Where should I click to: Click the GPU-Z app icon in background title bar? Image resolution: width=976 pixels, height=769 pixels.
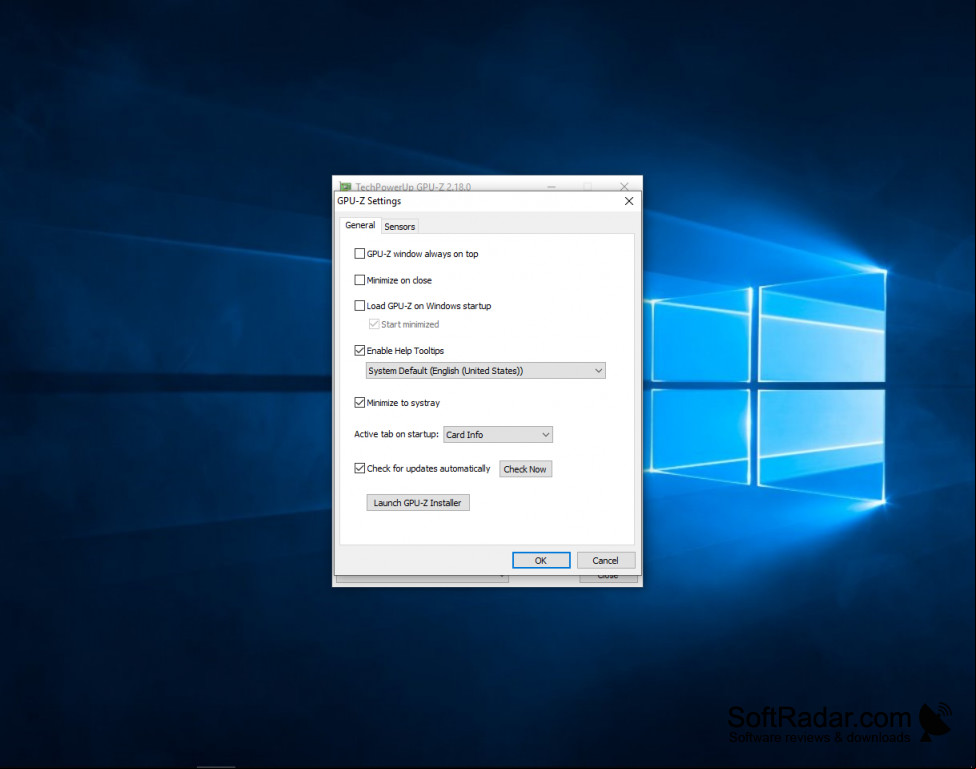(345, 186)
